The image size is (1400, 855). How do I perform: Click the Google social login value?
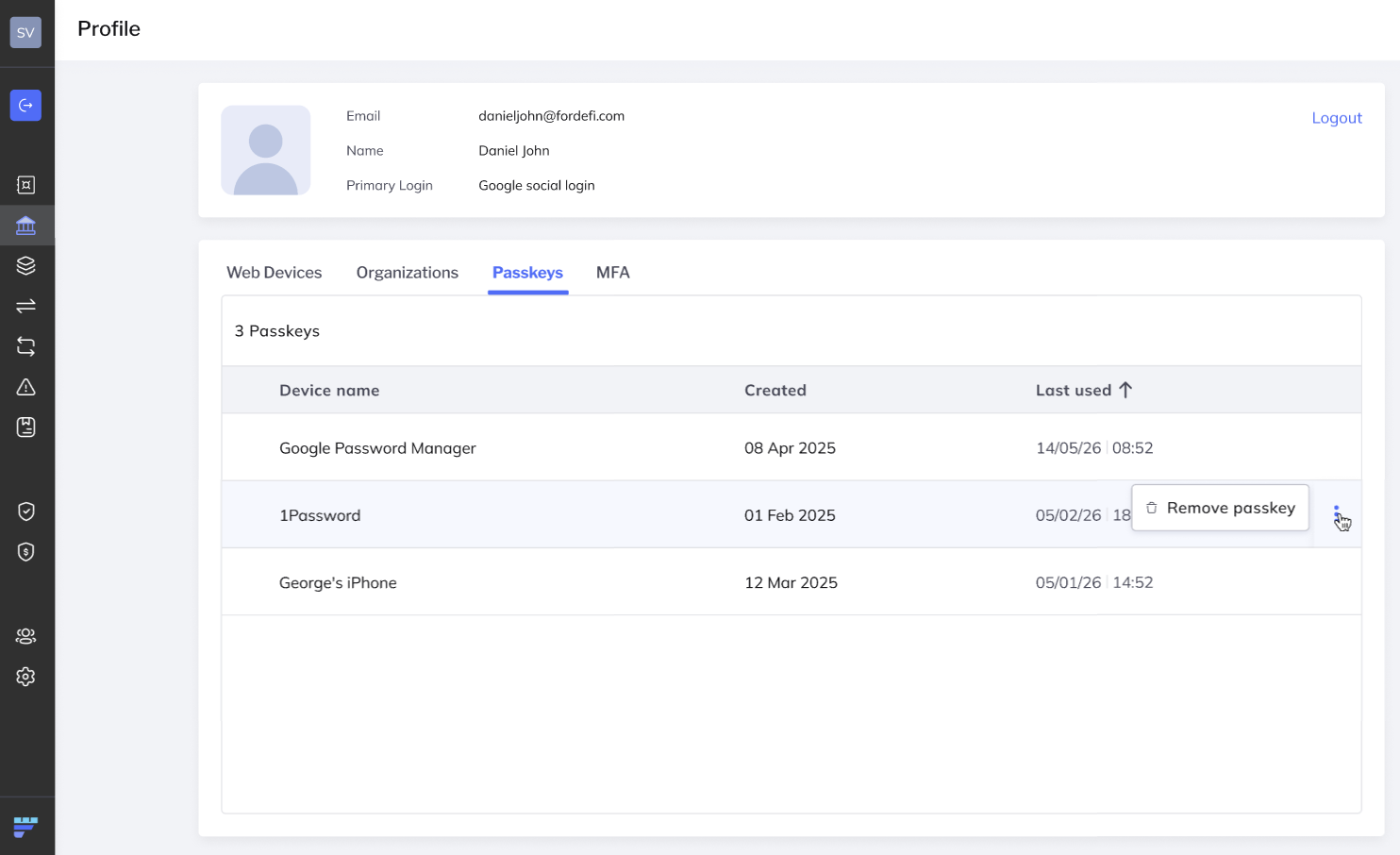(536, 186)
